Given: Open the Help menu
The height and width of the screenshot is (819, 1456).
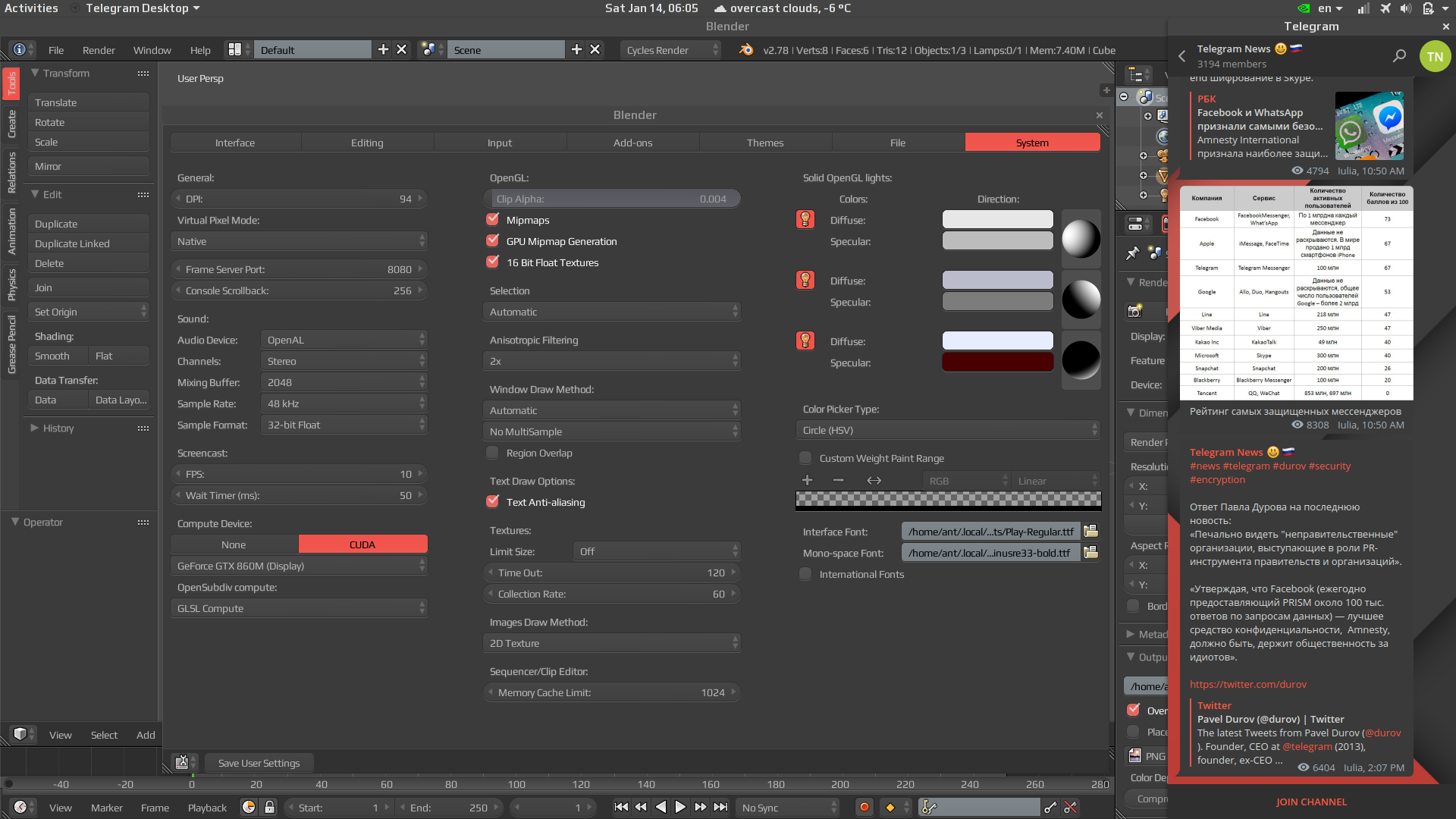Looking at the screenshot, I should click(200, 50).
